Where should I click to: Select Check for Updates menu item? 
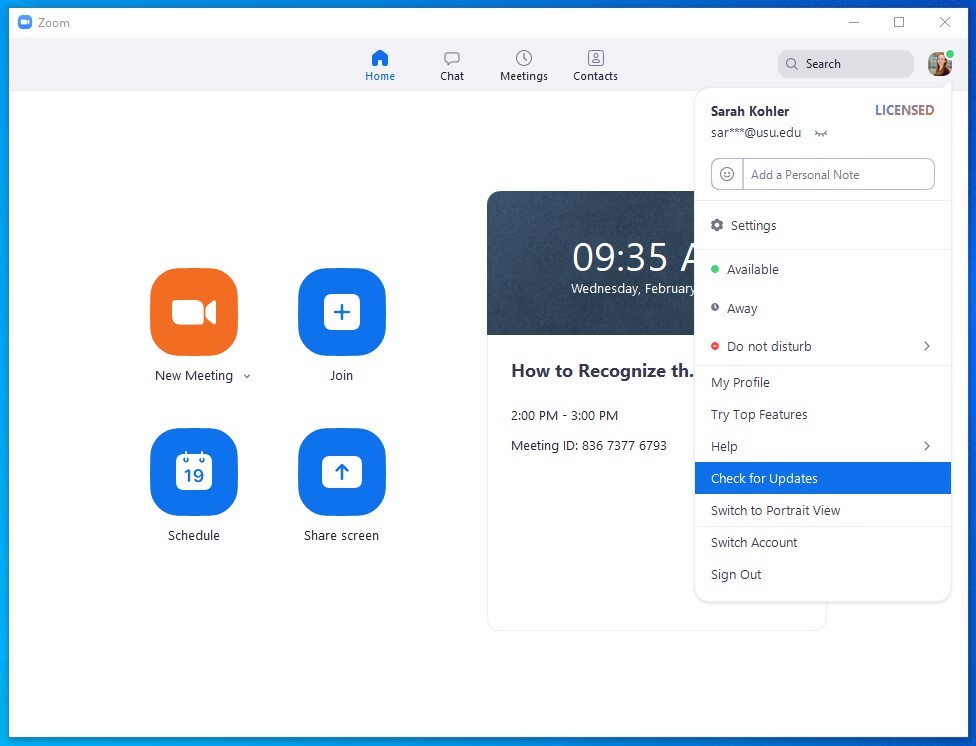[x=764, y=478]
